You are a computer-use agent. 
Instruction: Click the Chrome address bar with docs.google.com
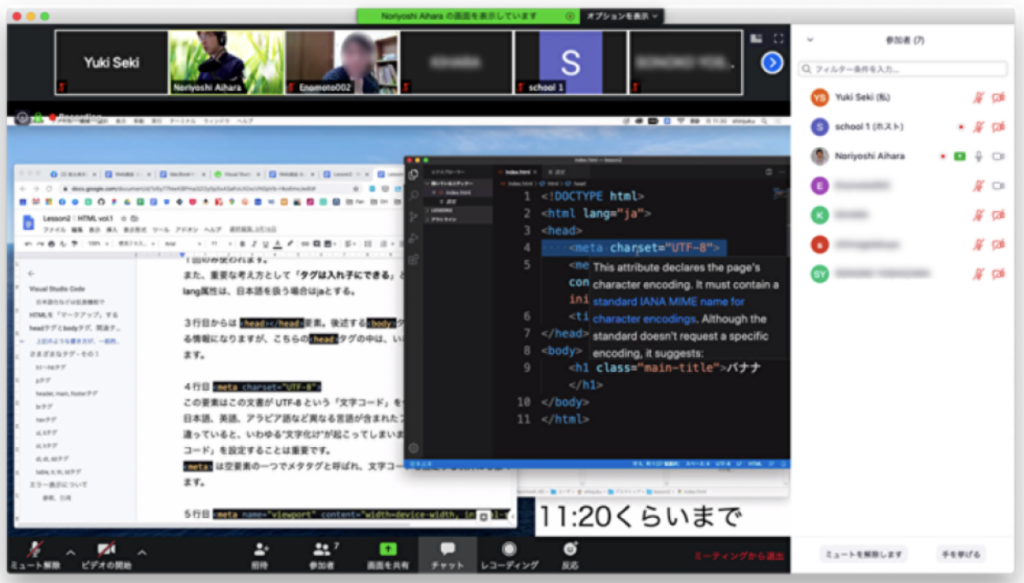212,188
